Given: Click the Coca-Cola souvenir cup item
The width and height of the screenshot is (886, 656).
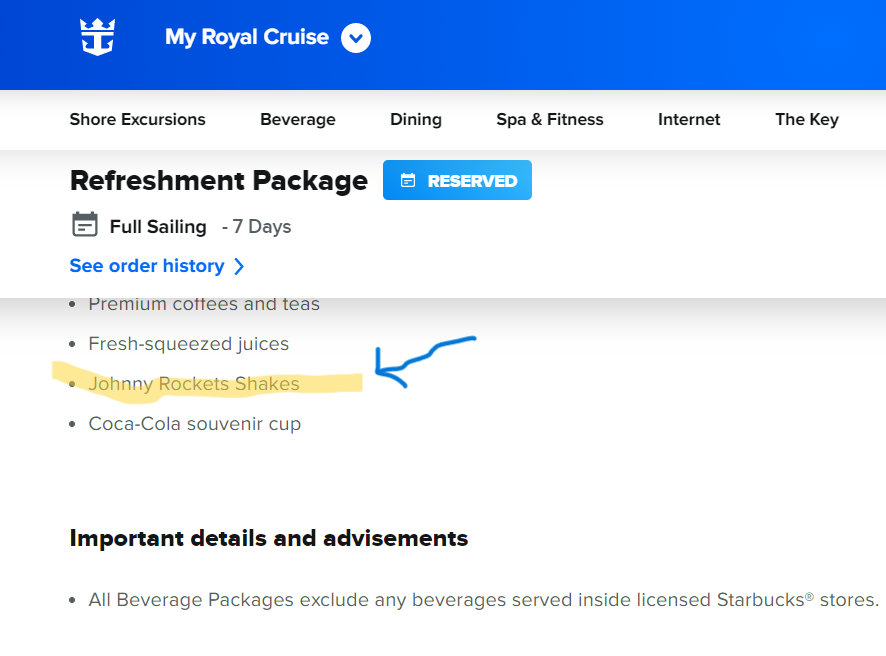Looking at the screenshot, I should tap(194, 424).
